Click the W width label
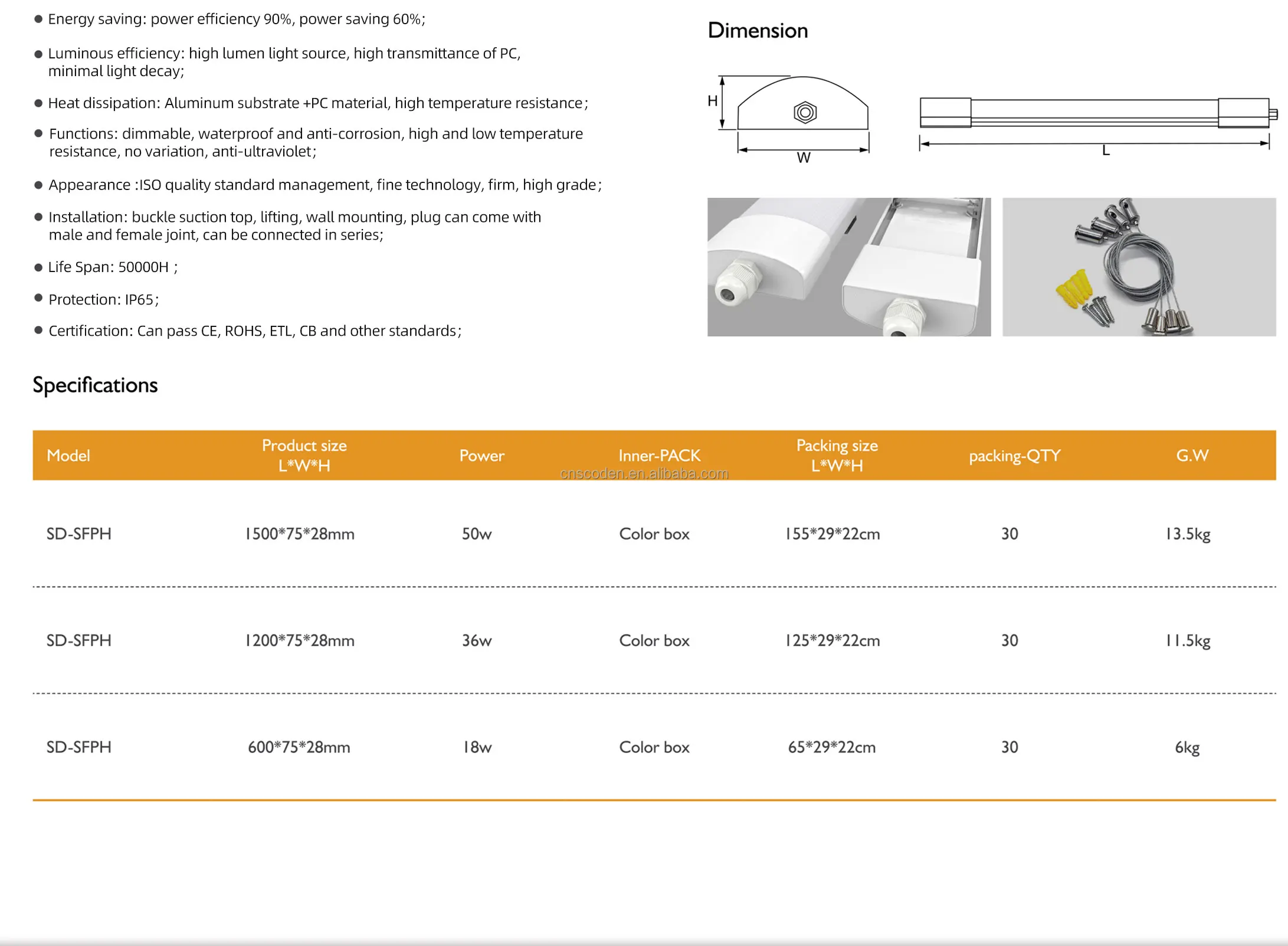1288x946 pixels. tap(804, 158)
